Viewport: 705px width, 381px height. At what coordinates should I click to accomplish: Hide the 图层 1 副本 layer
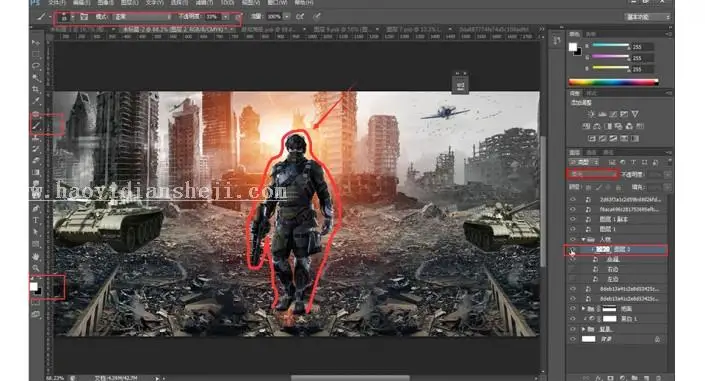click(x=573, y=219)
